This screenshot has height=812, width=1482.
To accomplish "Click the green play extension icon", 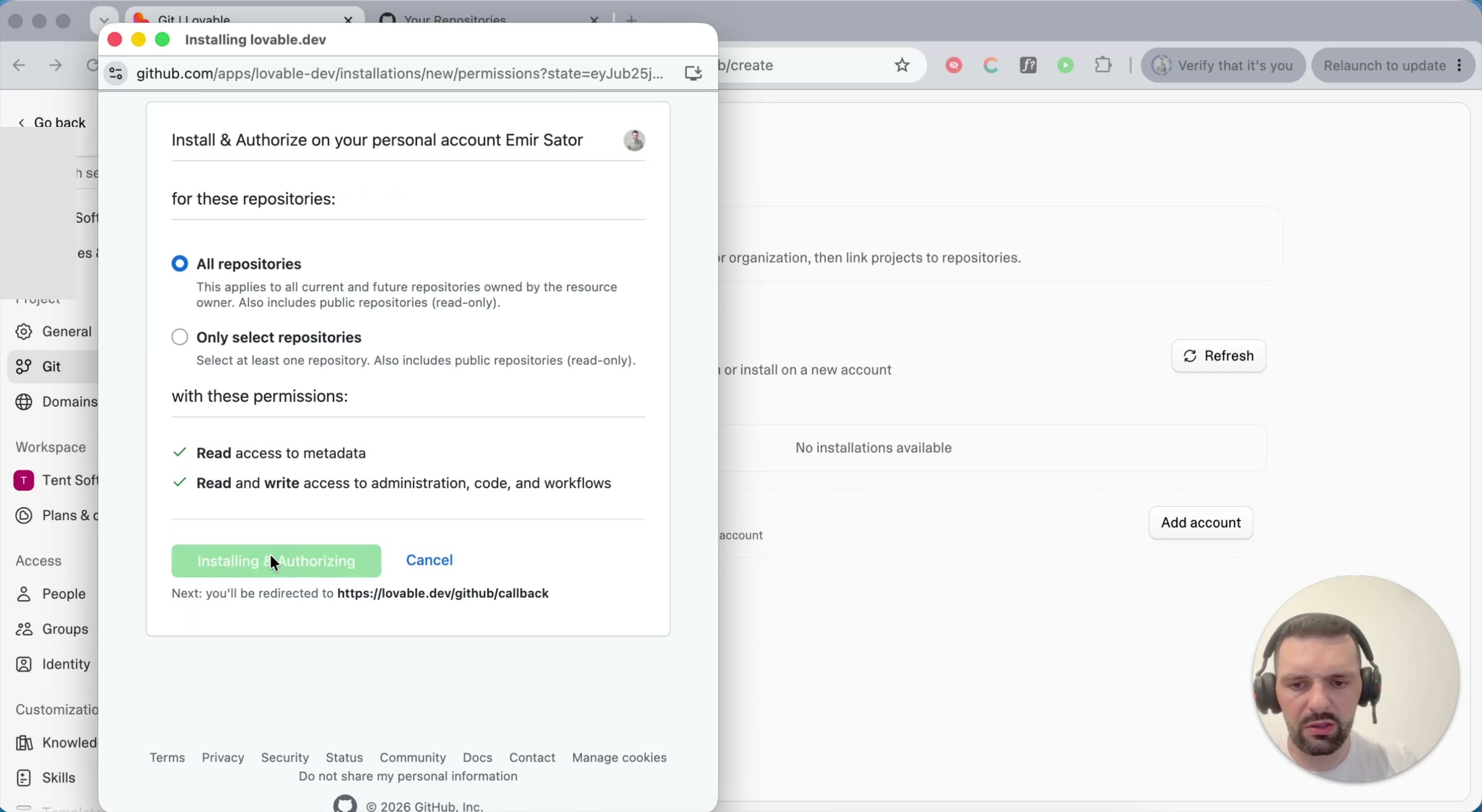I will pos(1065,65).
